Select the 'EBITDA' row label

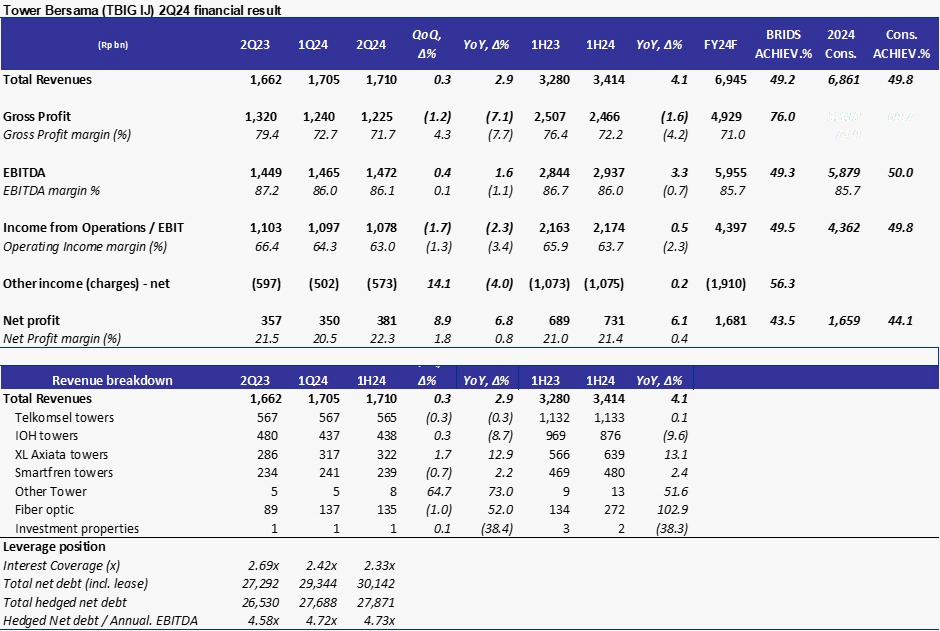point(24,173)
